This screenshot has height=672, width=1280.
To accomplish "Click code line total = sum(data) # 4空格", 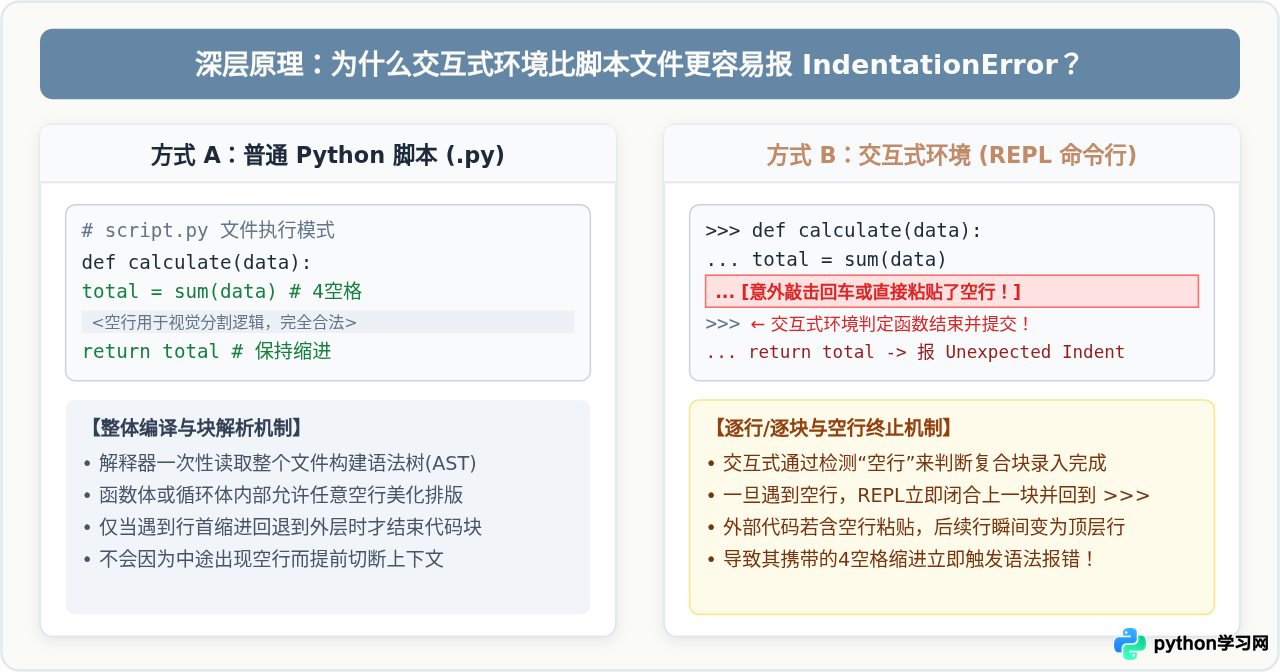I will click(x=222, y=292).
